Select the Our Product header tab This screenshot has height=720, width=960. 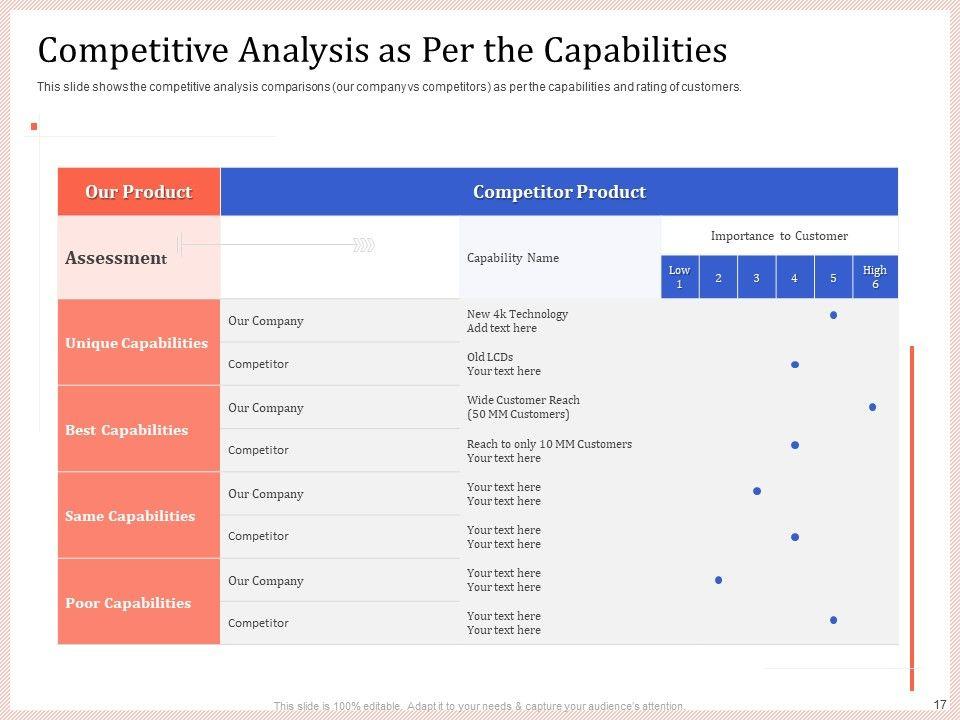coord(138,192)
